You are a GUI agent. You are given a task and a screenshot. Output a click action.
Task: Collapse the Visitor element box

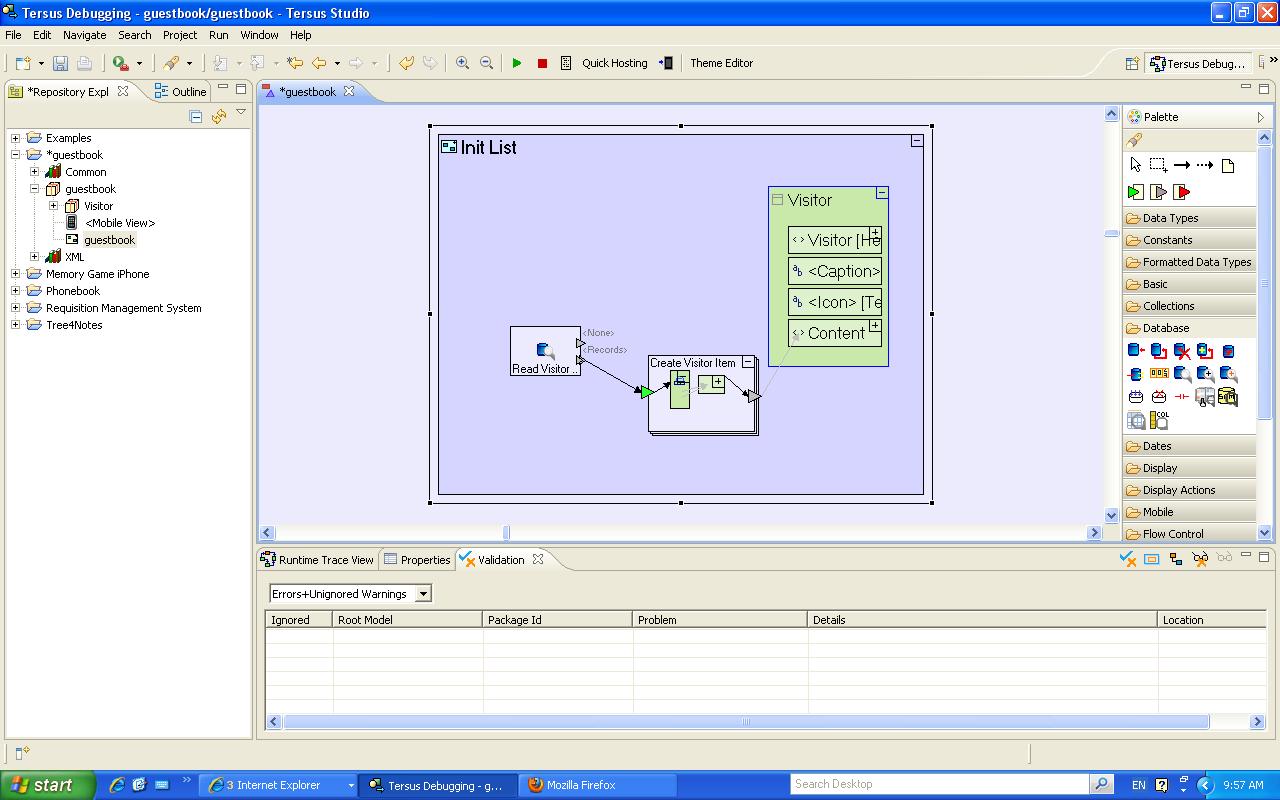882,192
